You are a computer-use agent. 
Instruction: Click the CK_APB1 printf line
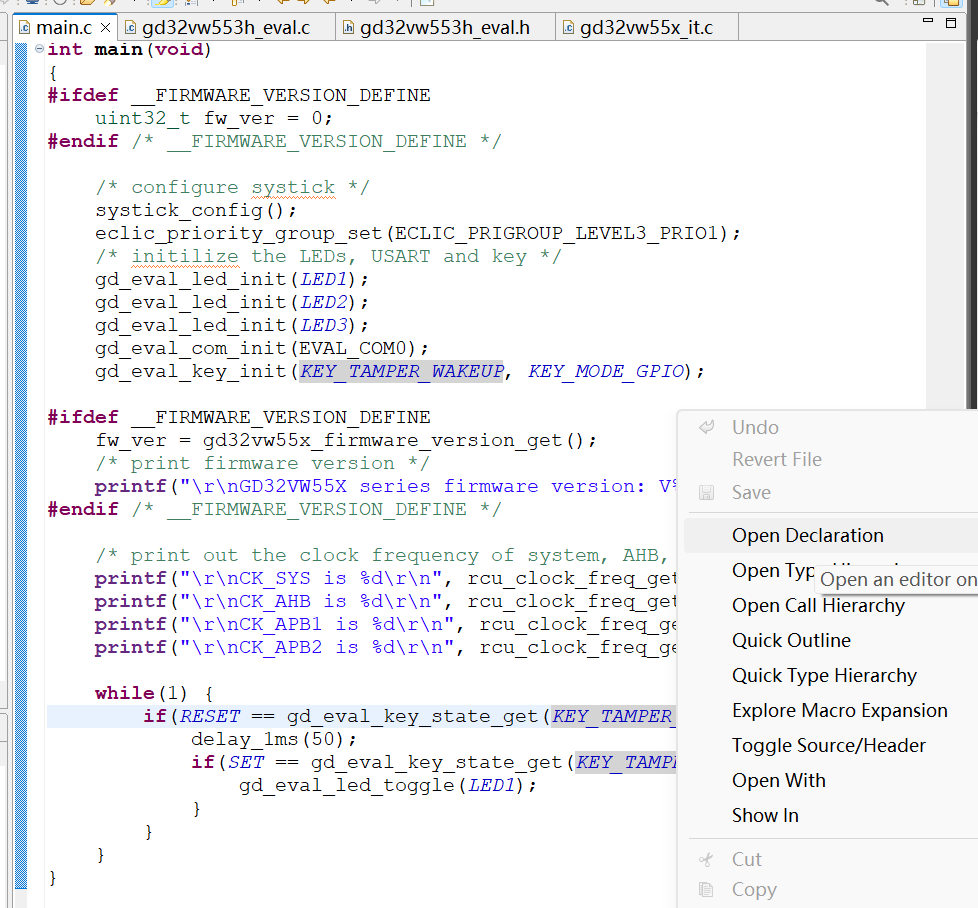click(385, 625)
